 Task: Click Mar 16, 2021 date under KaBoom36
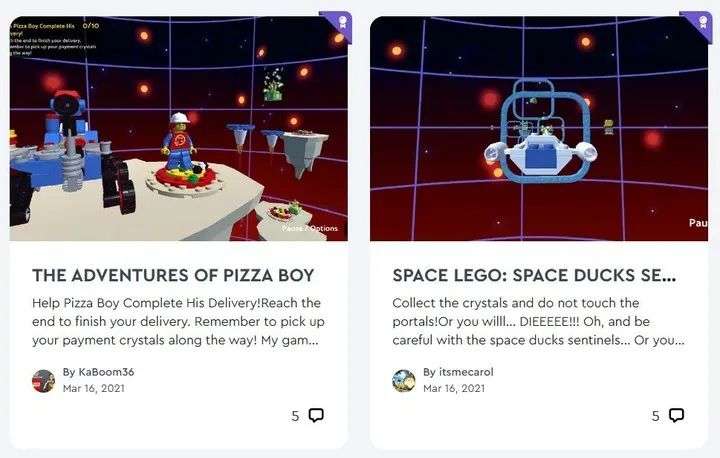[x=94, y=388]
